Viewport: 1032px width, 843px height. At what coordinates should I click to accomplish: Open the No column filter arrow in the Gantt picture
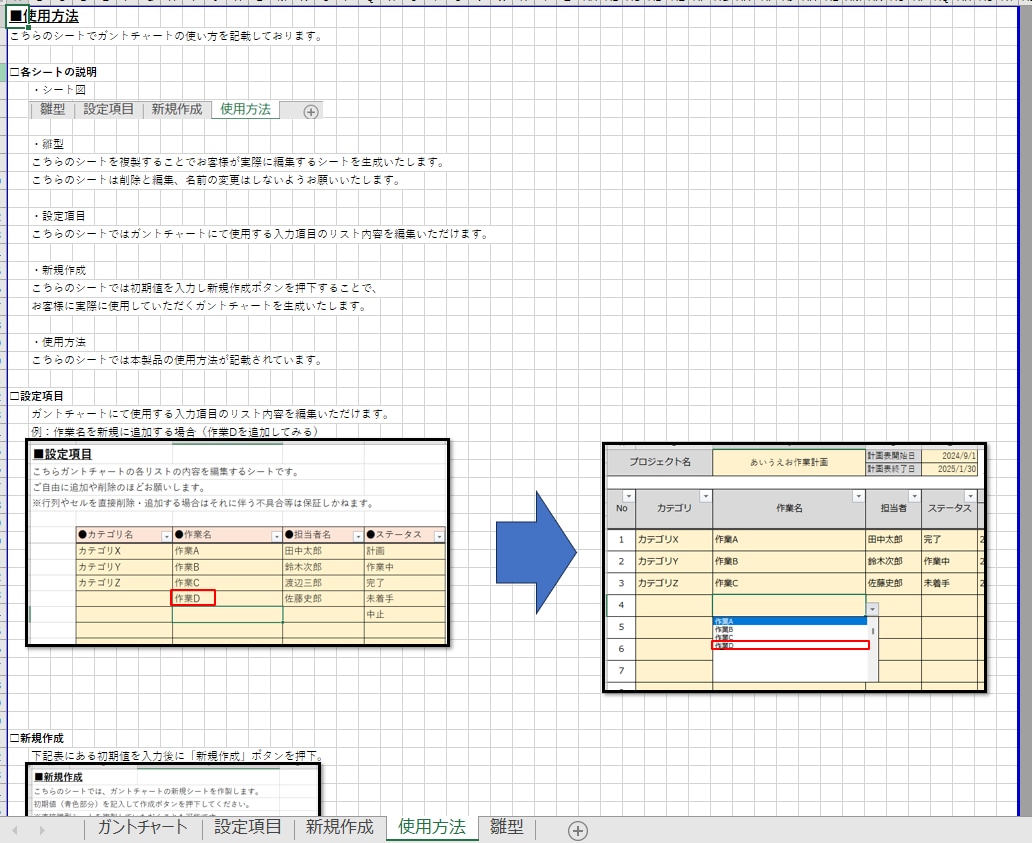point(629,496)
